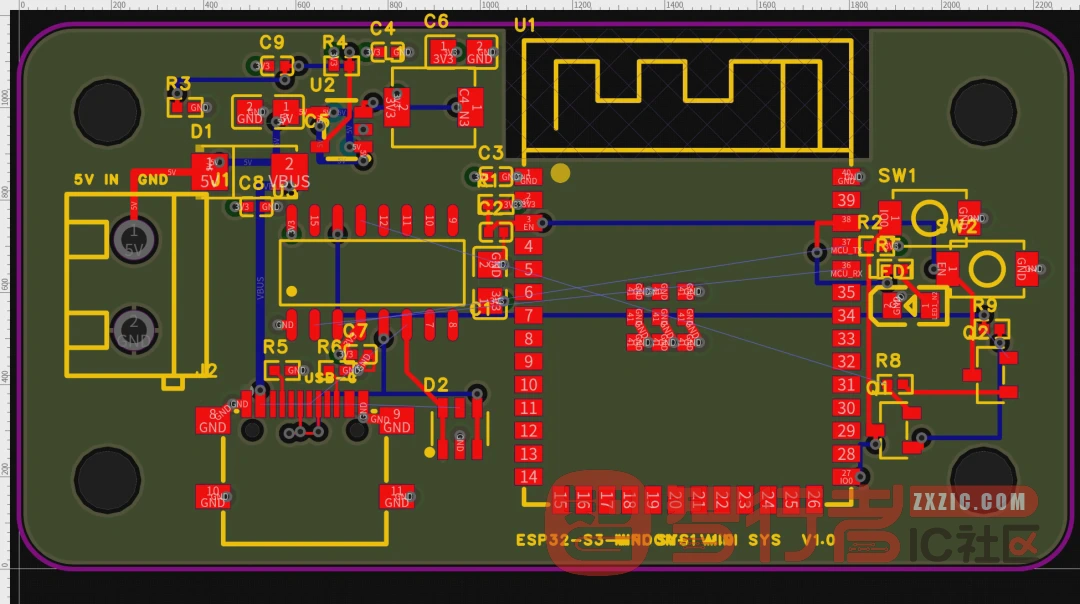Click the C8 designator label
The width and height of the screenshot is (1080, 604).
251,183
